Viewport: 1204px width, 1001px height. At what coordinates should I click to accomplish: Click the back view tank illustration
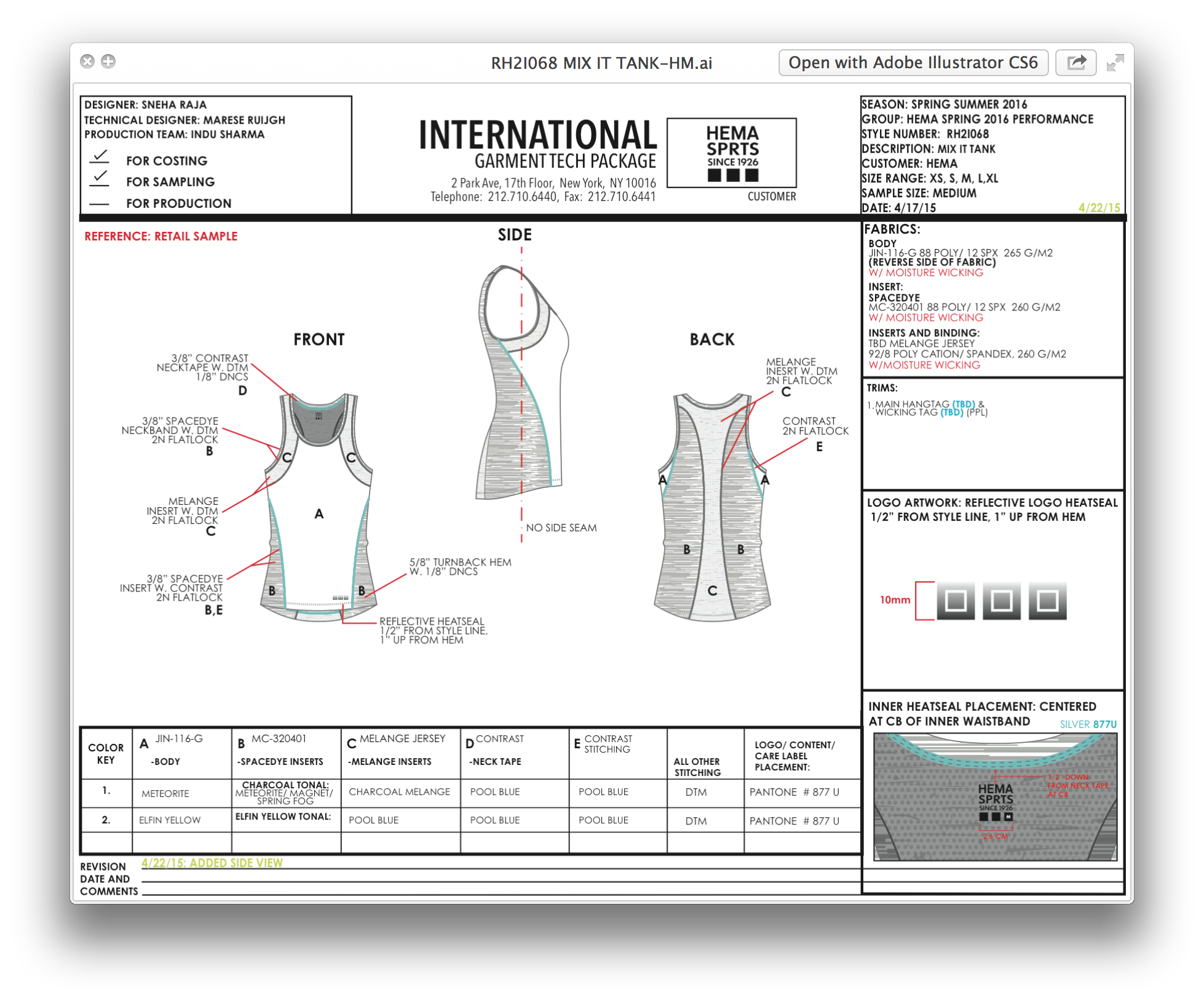(713, 507)
